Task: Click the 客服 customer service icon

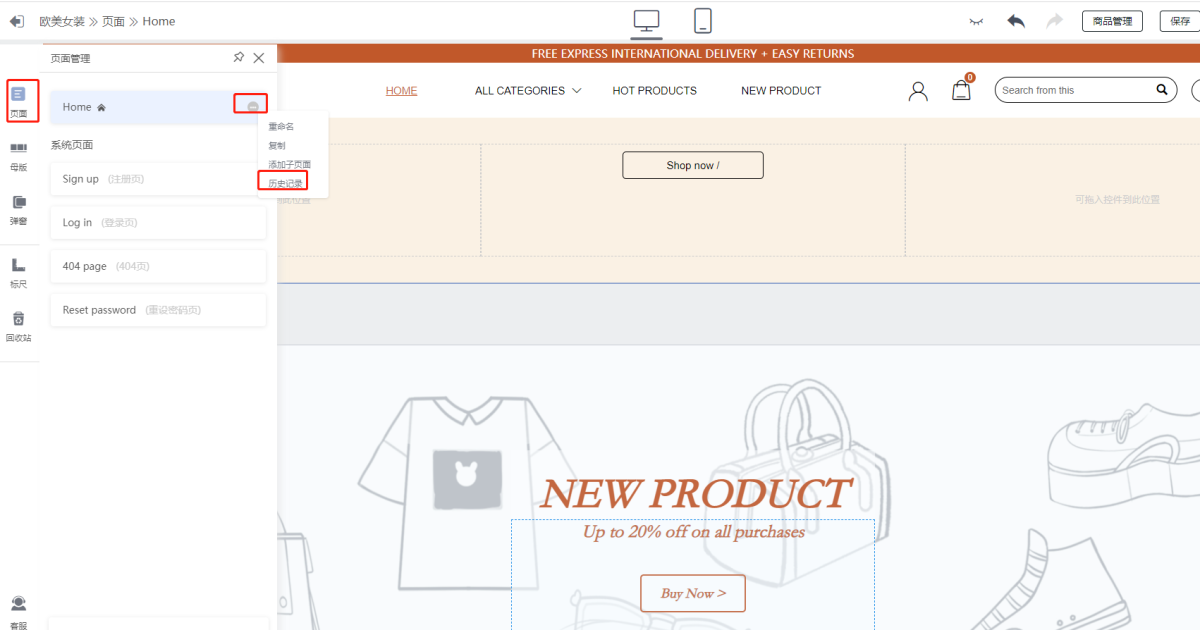Action: (18, 608)
